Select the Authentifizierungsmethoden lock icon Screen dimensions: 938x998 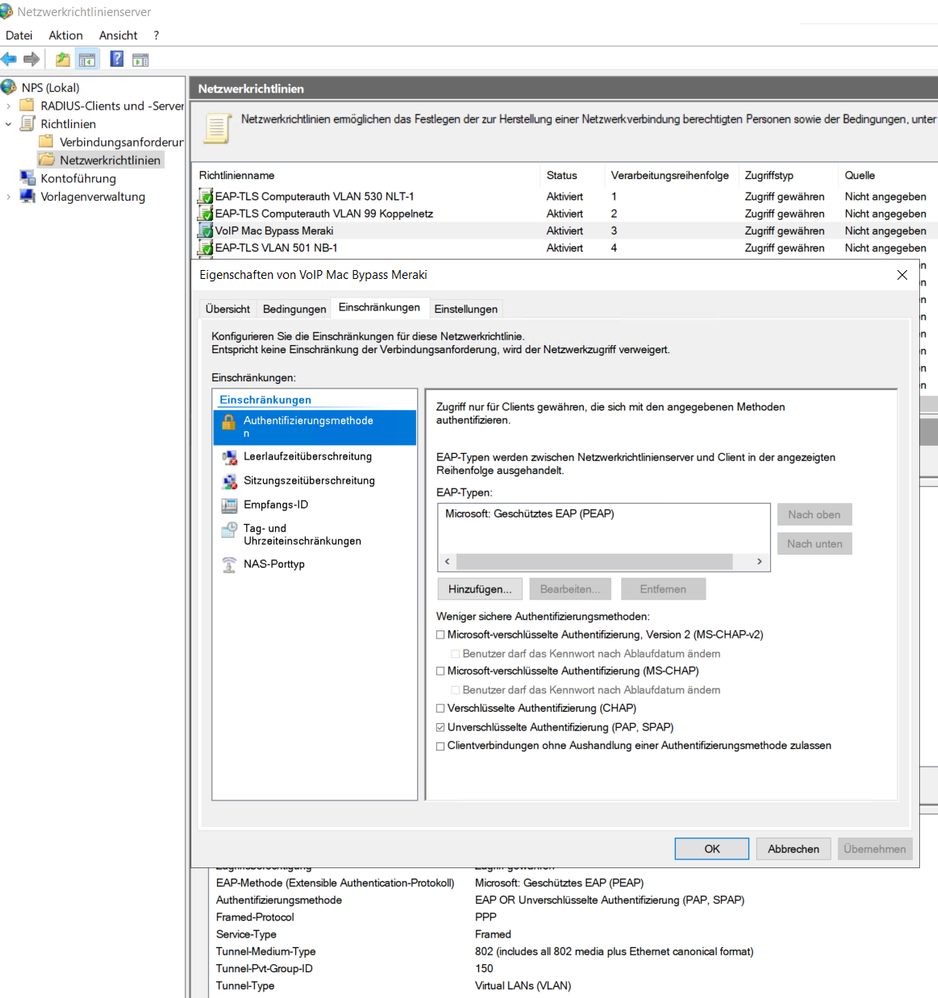229,422
